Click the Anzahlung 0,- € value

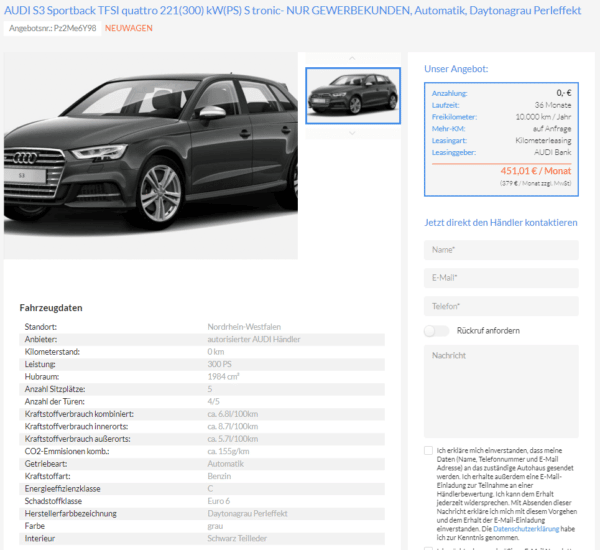click(x=564, y=93)
